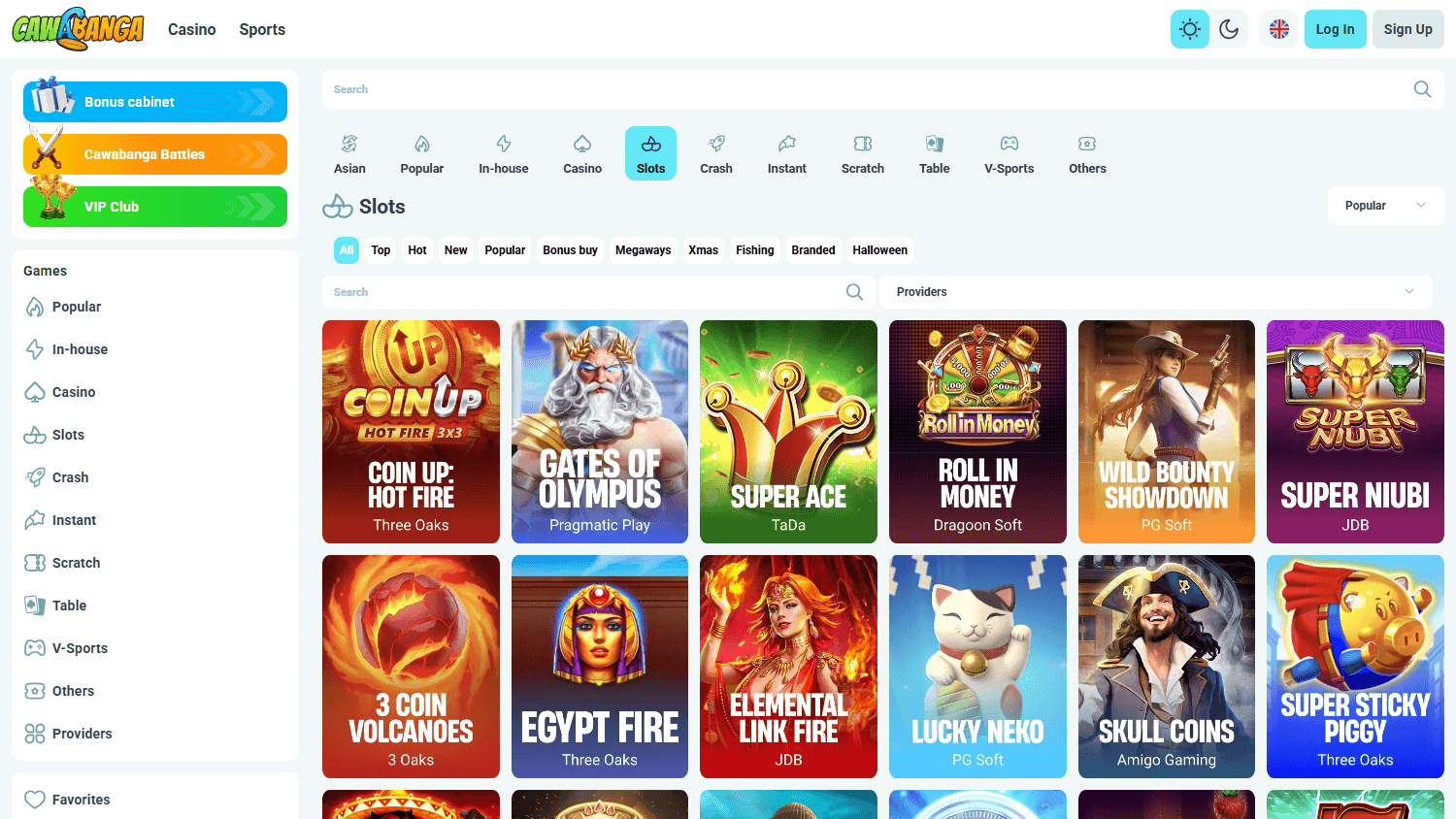Select the Slots category icon in top filter bar

650,152
